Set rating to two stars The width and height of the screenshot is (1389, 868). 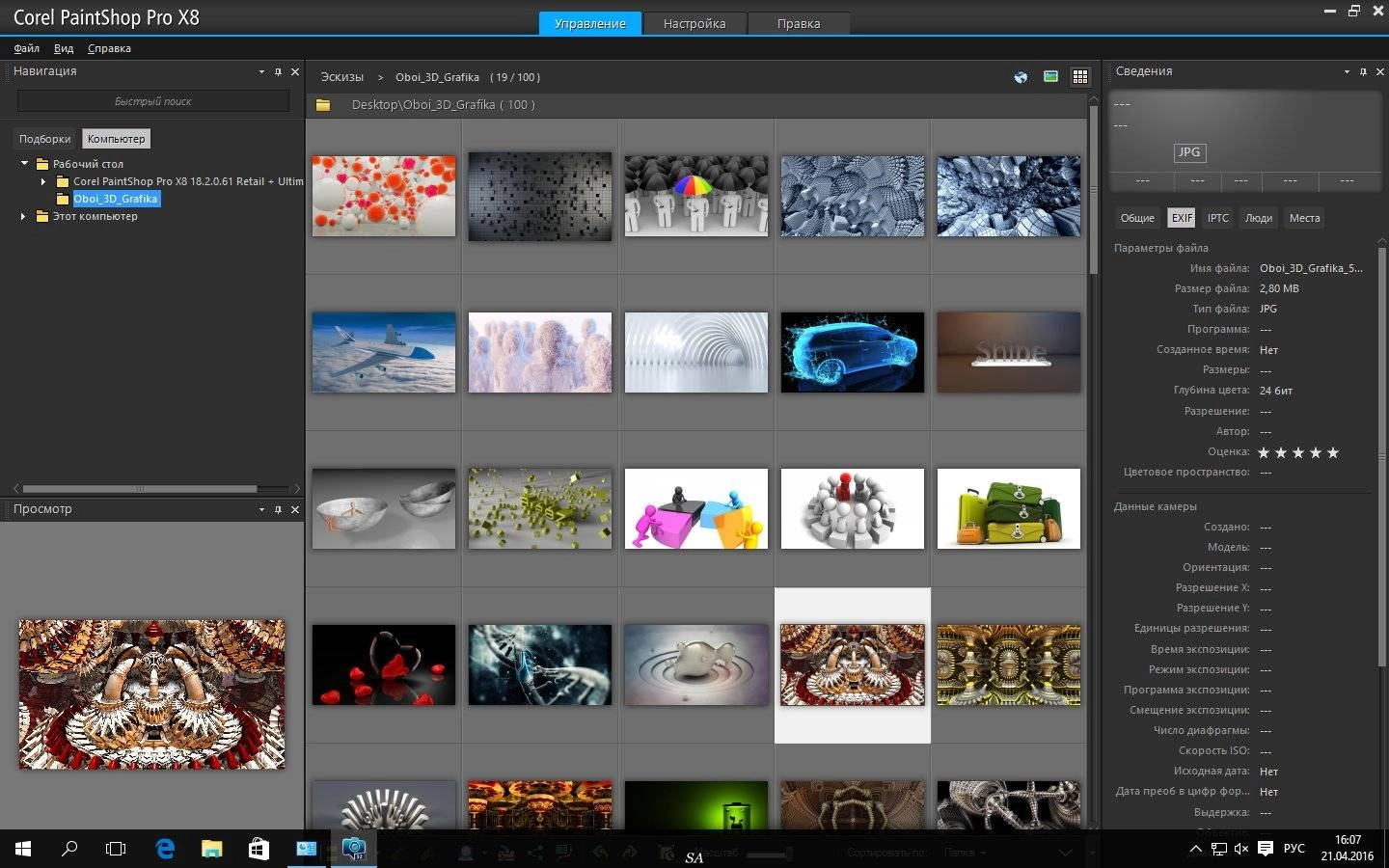point(1281,452)
